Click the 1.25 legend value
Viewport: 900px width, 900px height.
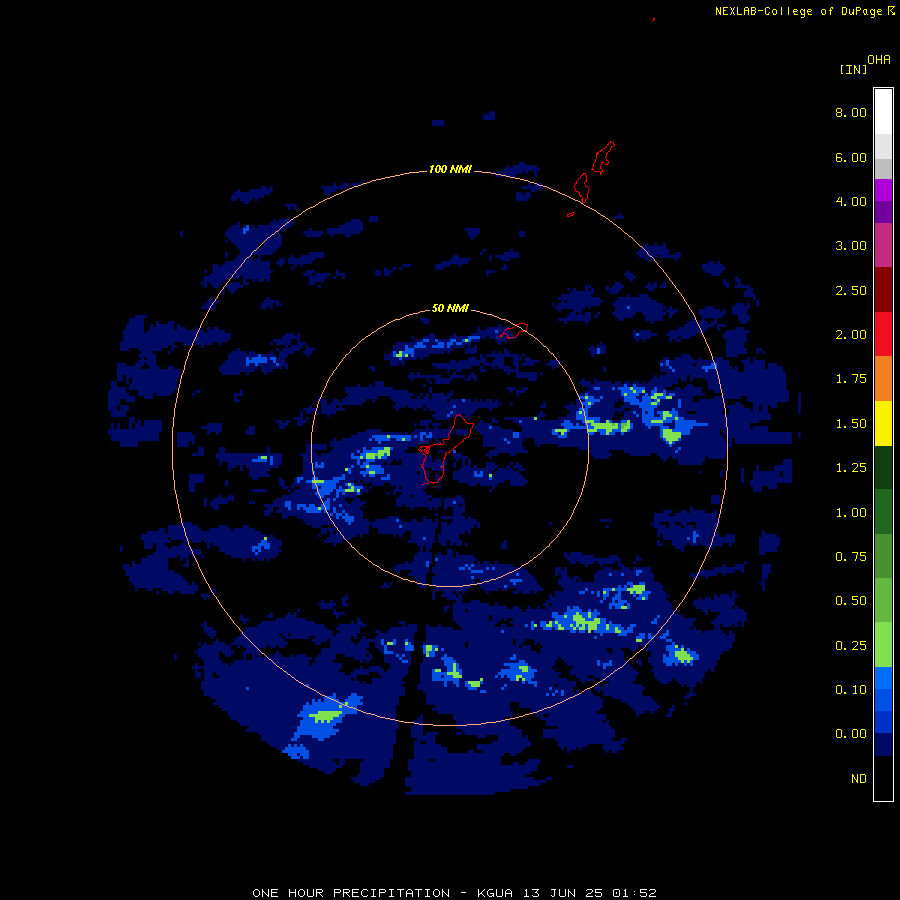851,468
